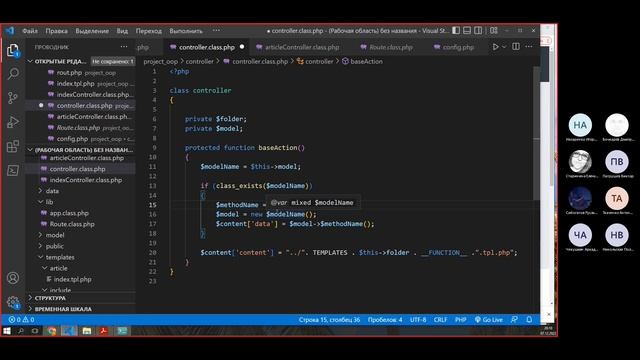Select the PHP language mode
This screenshot has width=640, height=360.
460,320
